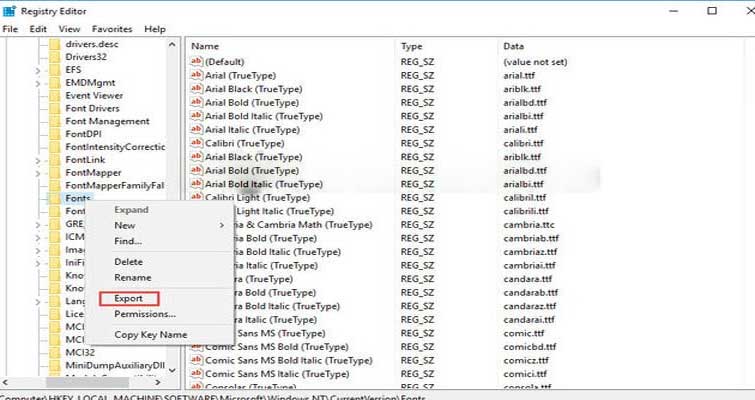This screenshot has width=755, height=400.
Task: Expand the FontMapper key
Action: 38,173
